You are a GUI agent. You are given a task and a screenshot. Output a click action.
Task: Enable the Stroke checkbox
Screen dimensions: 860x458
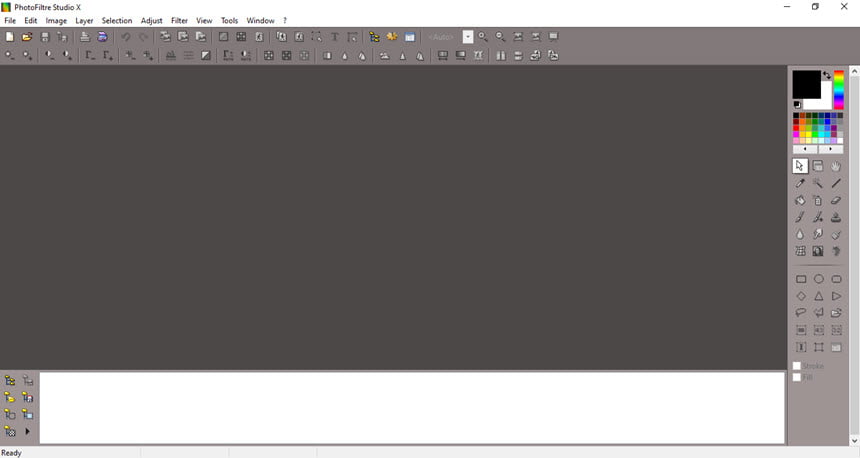coord(797,366)
